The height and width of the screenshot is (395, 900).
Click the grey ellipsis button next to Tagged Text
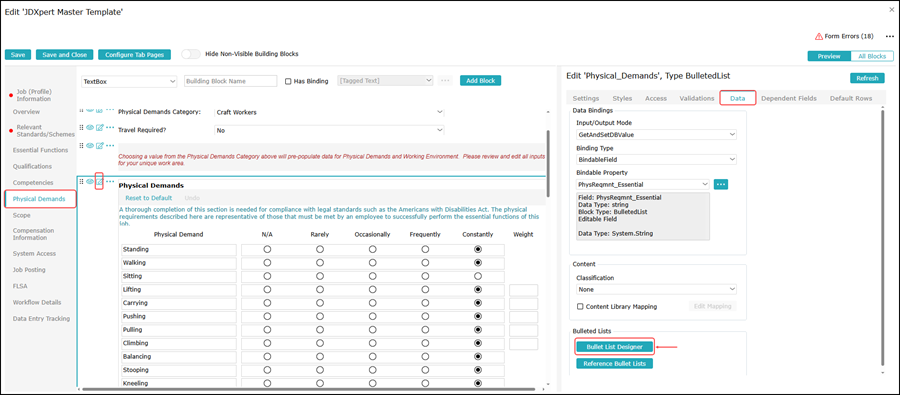(x=445, y=81)
